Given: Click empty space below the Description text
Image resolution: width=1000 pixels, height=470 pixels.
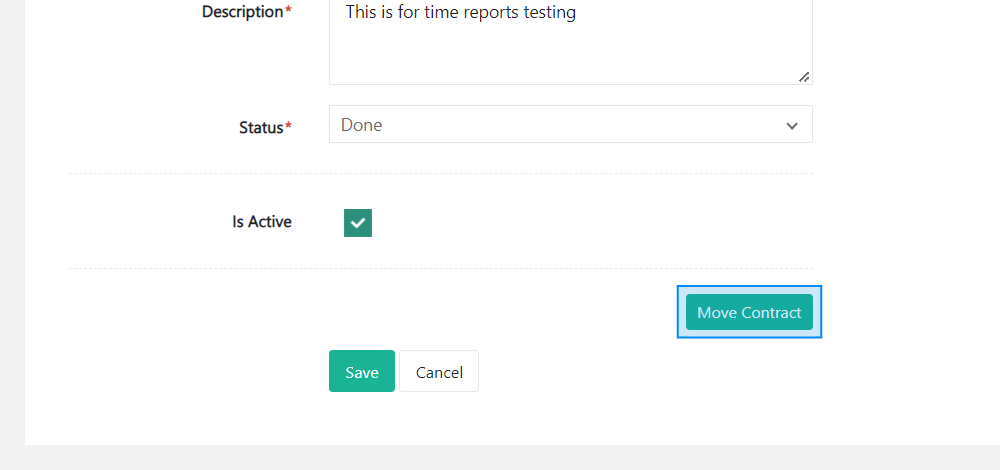Looking at the screenshot, I should coord(570,55).
